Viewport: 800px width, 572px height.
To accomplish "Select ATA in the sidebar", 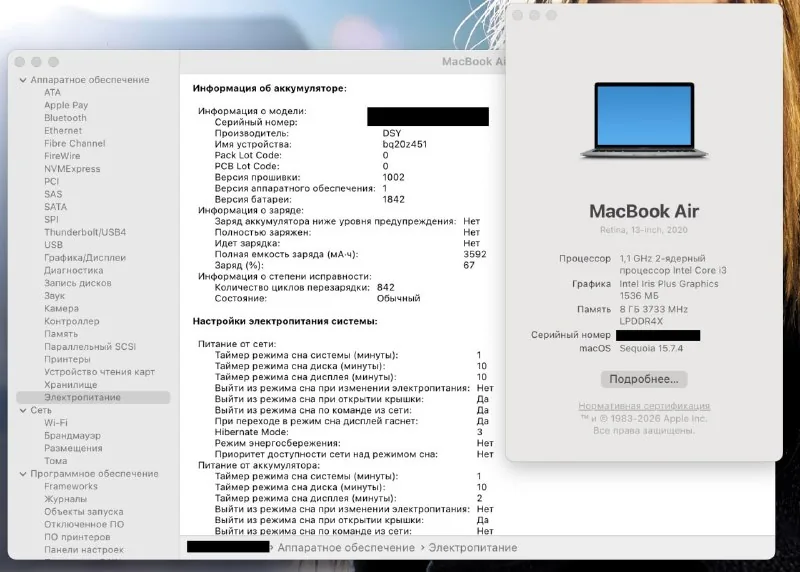I will tap(53, 92).
